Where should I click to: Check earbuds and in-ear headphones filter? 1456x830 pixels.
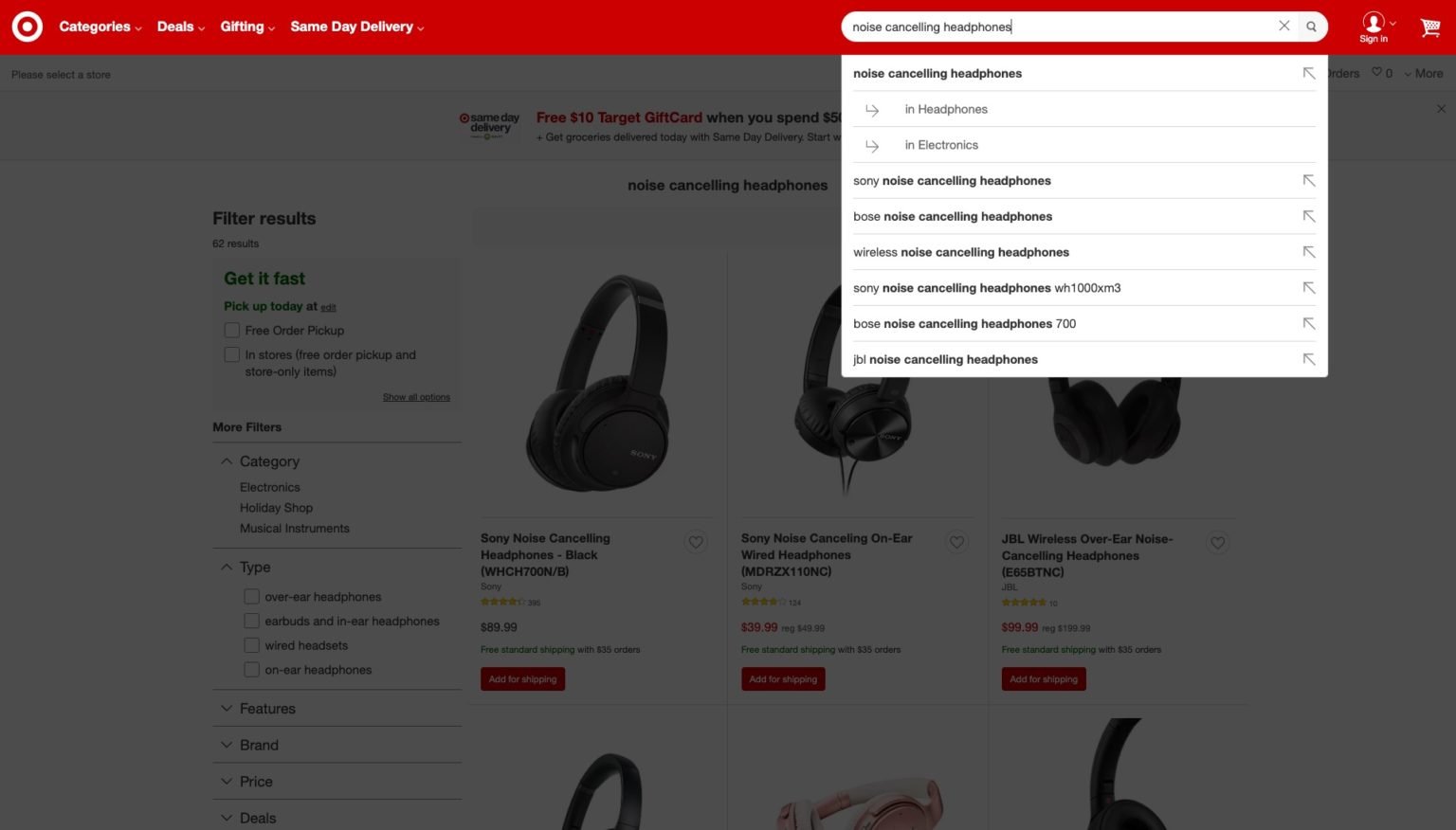pos(251,622)
